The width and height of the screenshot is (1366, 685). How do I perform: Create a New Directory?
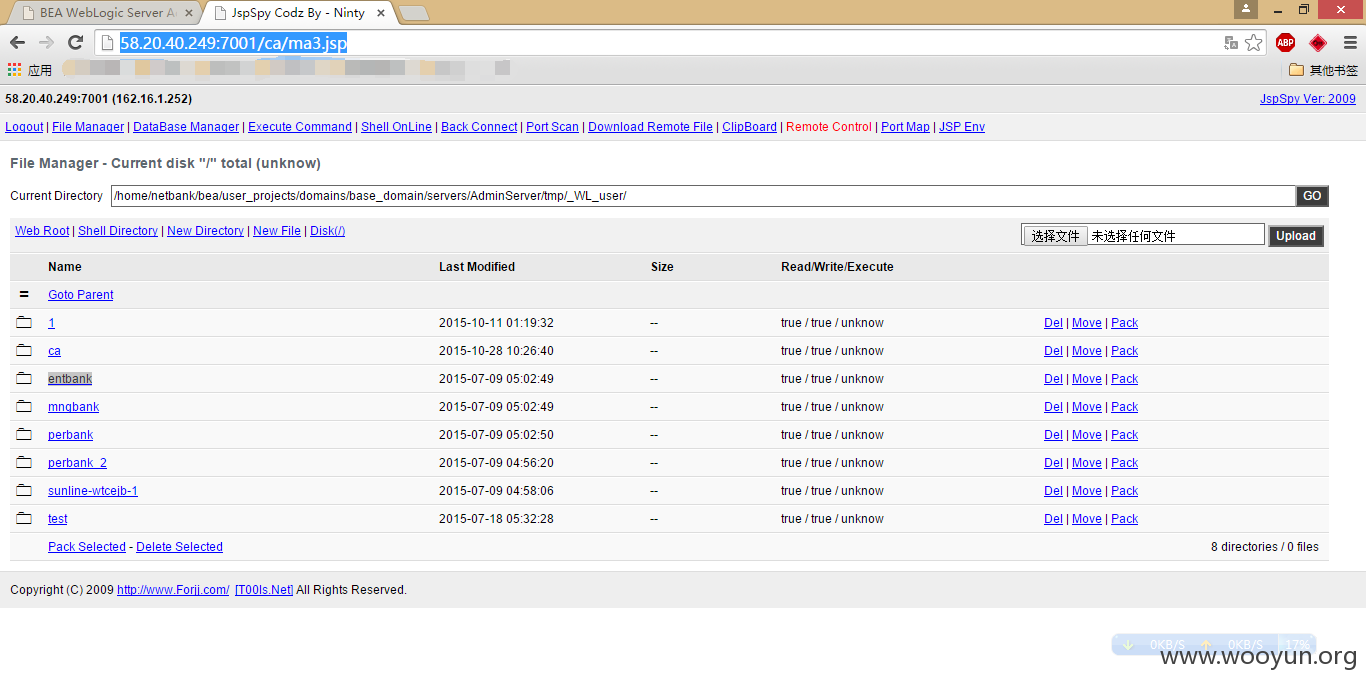(205, 231)
